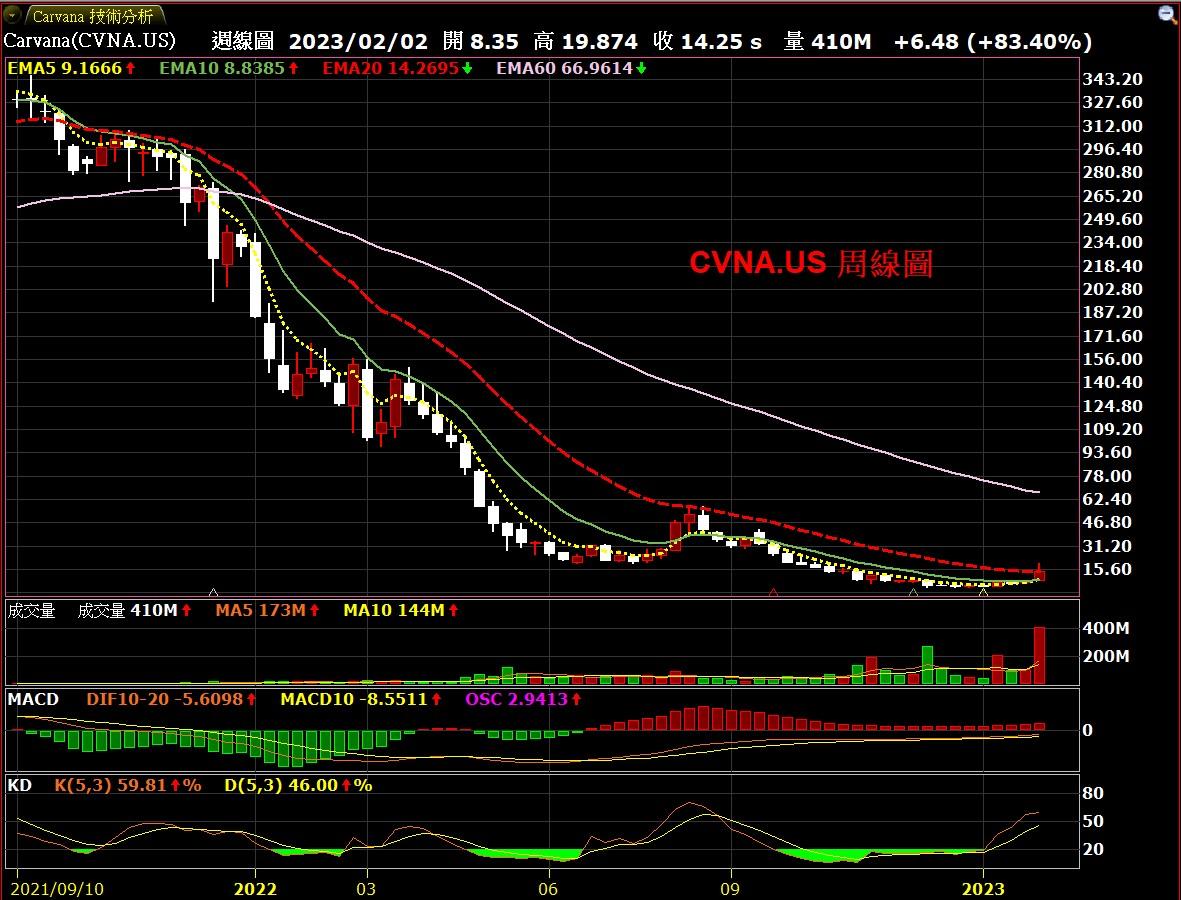1181x900 pixels.
Task: Click the latest red candlestick at far right
Action: click(x=1039, y=574)
